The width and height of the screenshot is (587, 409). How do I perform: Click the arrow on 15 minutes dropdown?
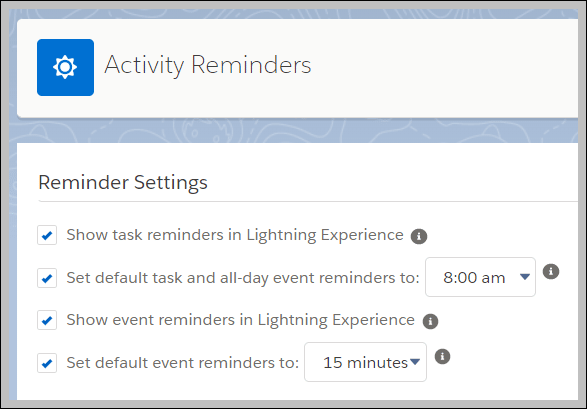click(415, 362)
